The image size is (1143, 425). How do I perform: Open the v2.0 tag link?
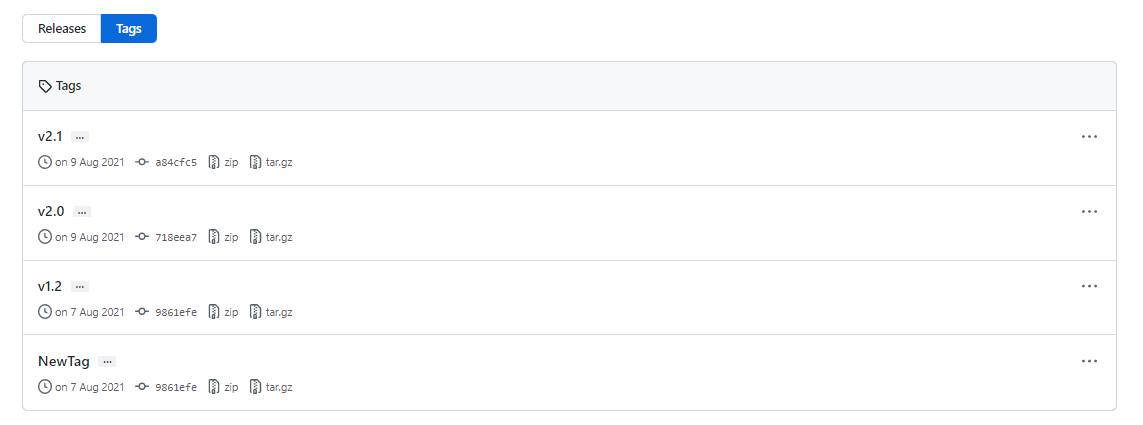[51, 211]
